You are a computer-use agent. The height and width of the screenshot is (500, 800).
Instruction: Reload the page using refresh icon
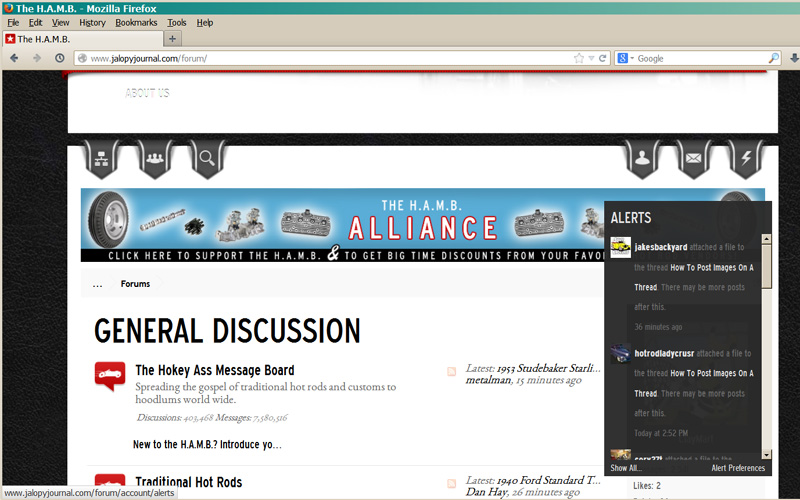603,58
